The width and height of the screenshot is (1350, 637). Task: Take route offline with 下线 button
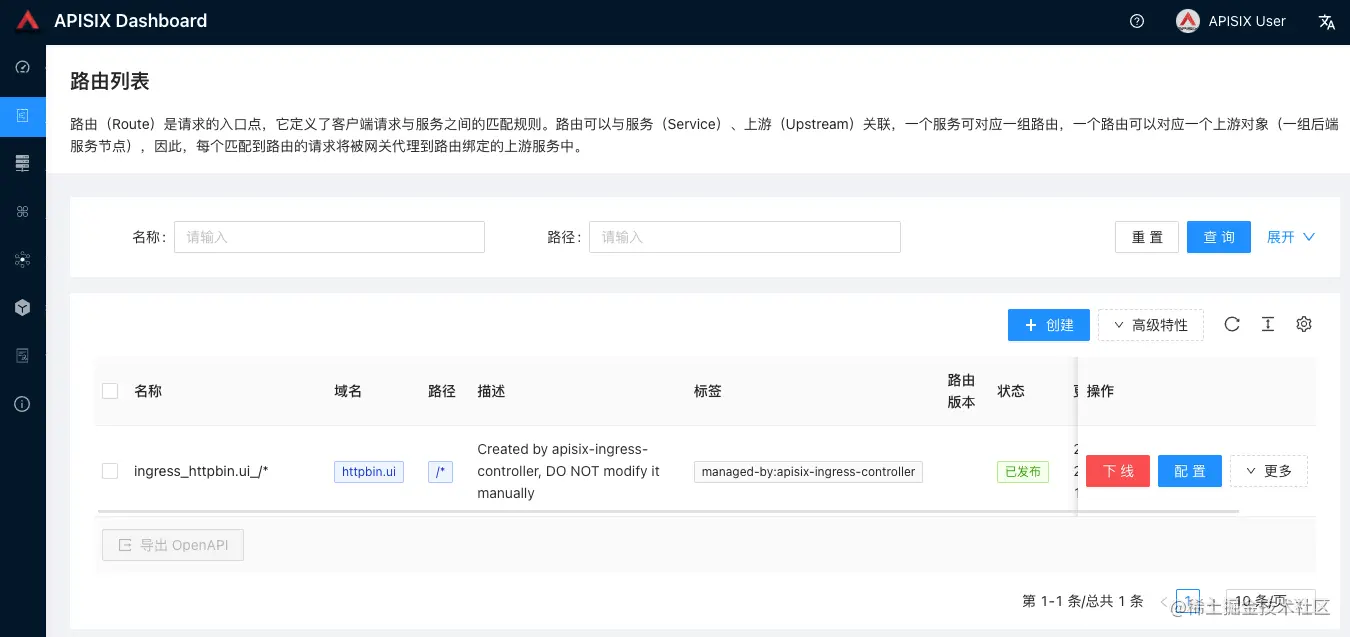[x=1118, y=471]
